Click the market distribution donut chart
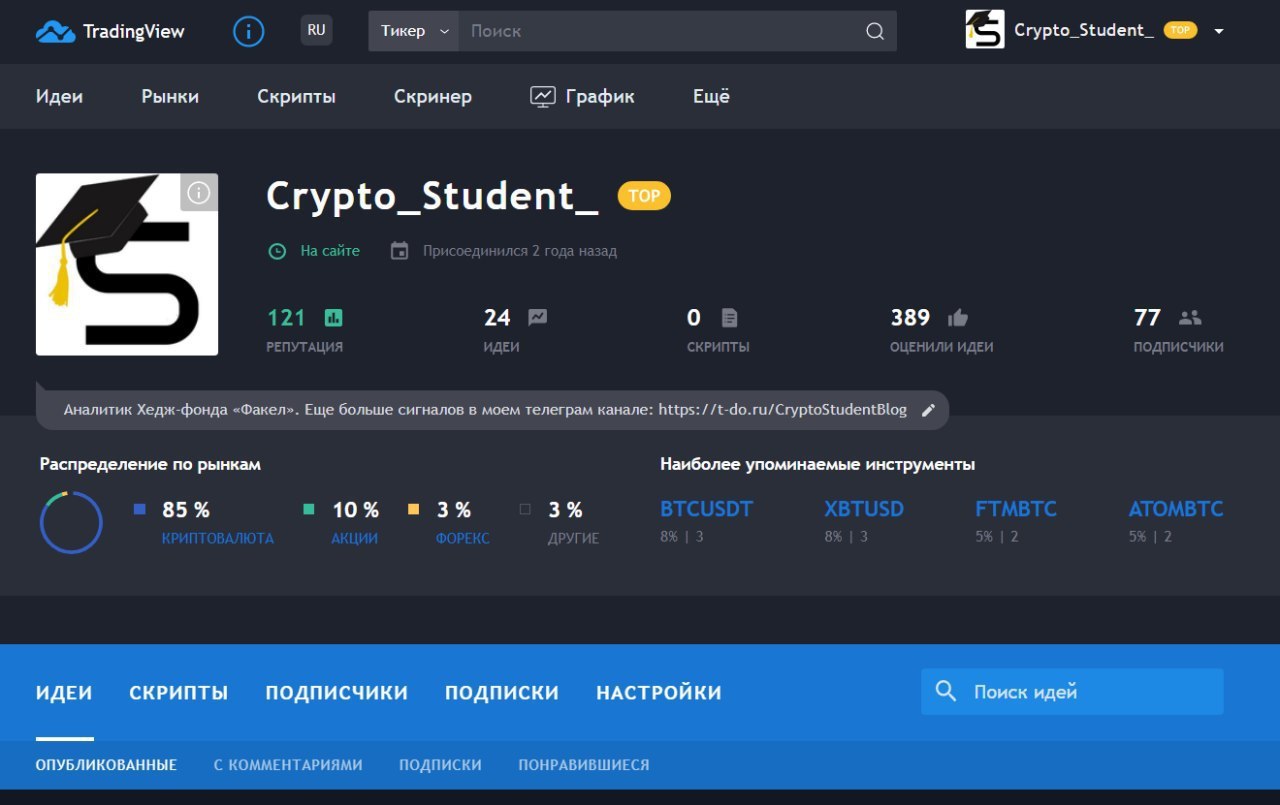 click(x=71, y=522)
